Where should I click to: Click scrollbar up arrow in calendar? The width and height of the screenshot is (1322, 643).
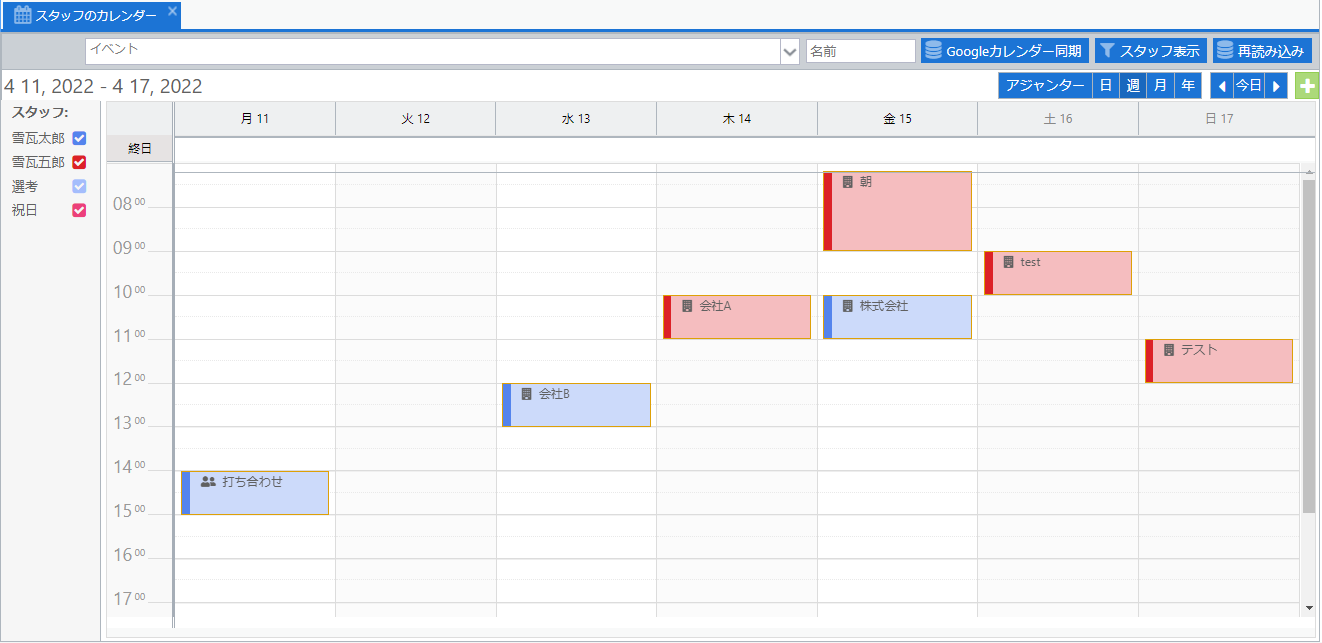[x=1309, y=173]
